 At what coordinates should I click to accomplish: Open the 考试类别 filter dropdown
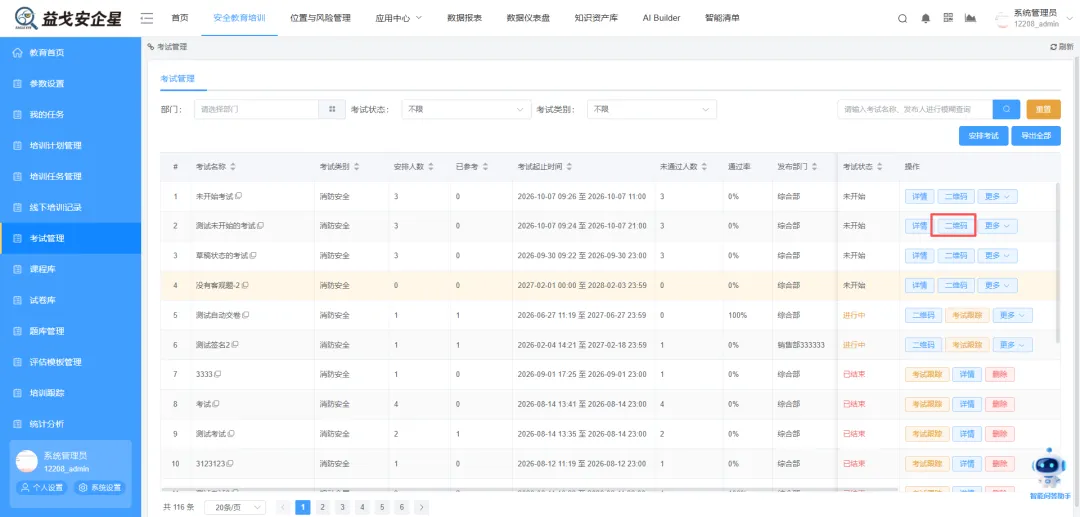click(x=652, y=109)
